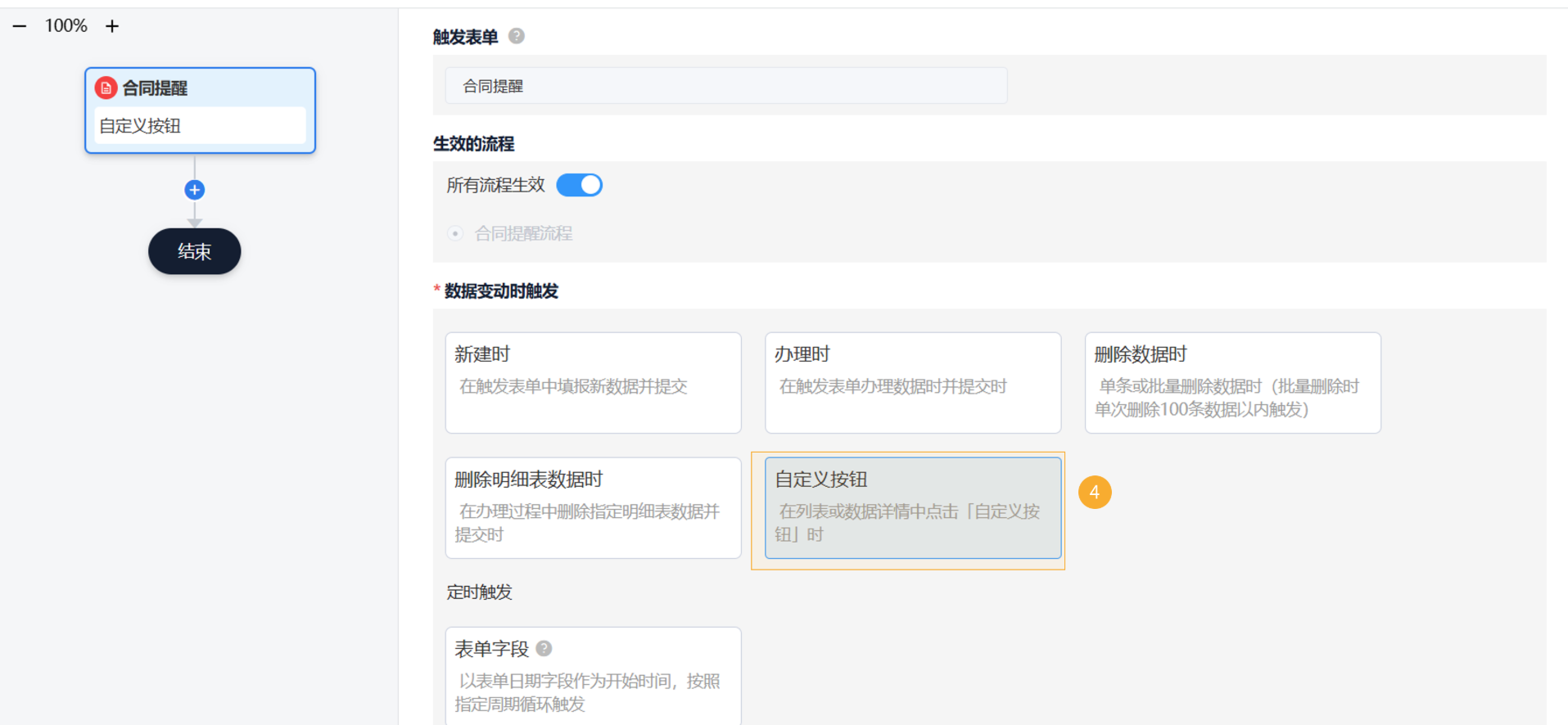Click the 数据变动时触发 section heading

click(x=501, y=291)
